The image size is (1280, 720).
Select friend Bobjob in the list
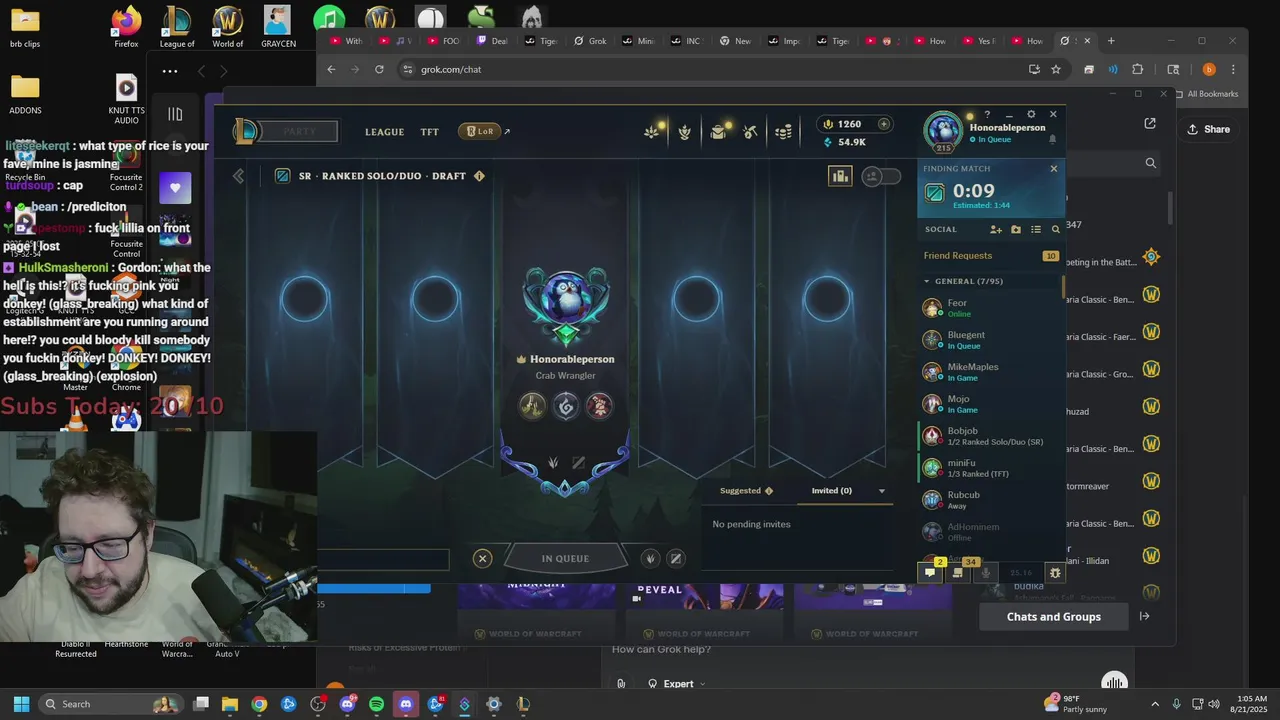click(x=990, y=436)
